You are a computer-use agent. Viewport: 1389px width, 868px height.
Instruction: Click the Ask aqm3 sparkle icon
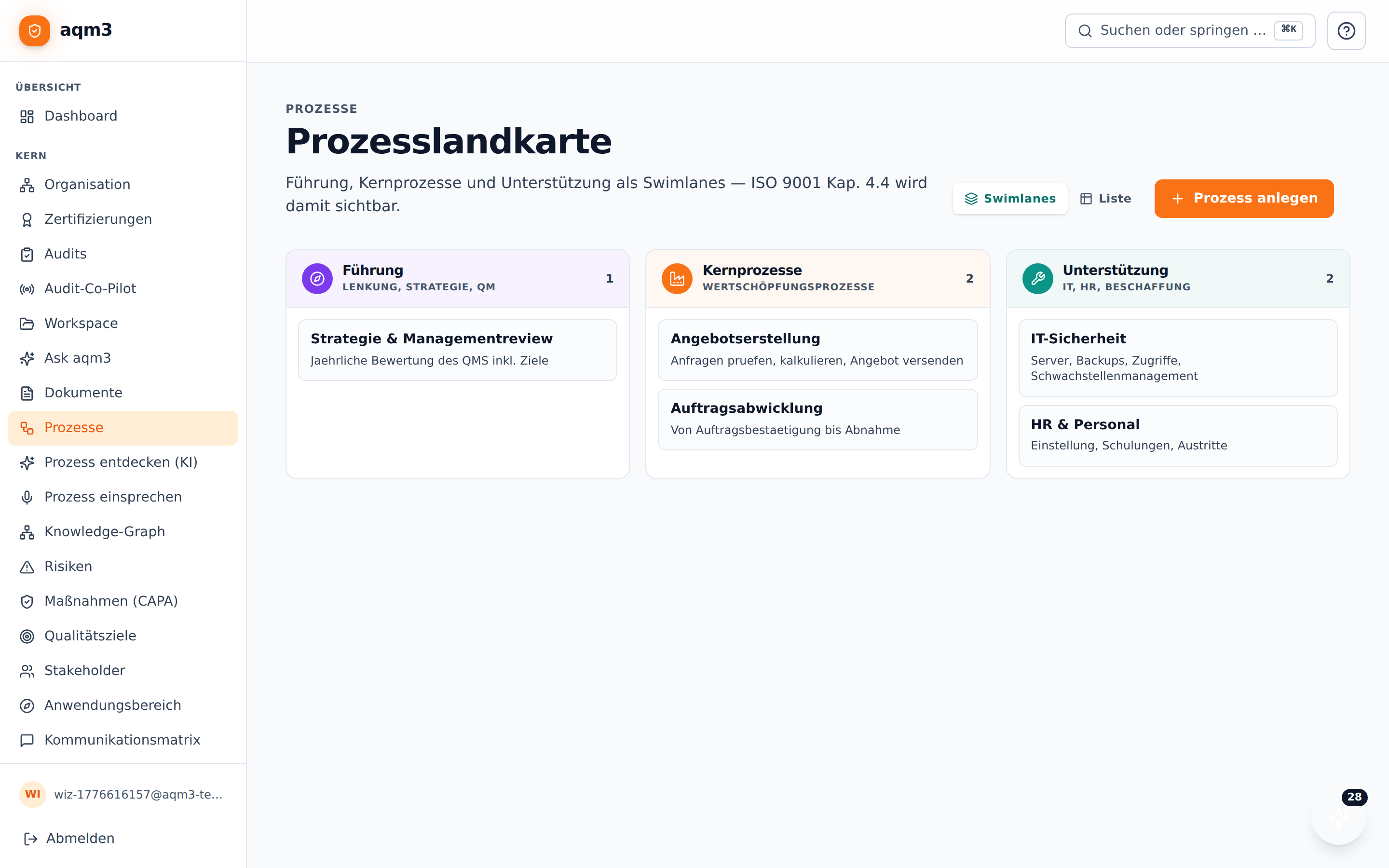click(27, 358)
